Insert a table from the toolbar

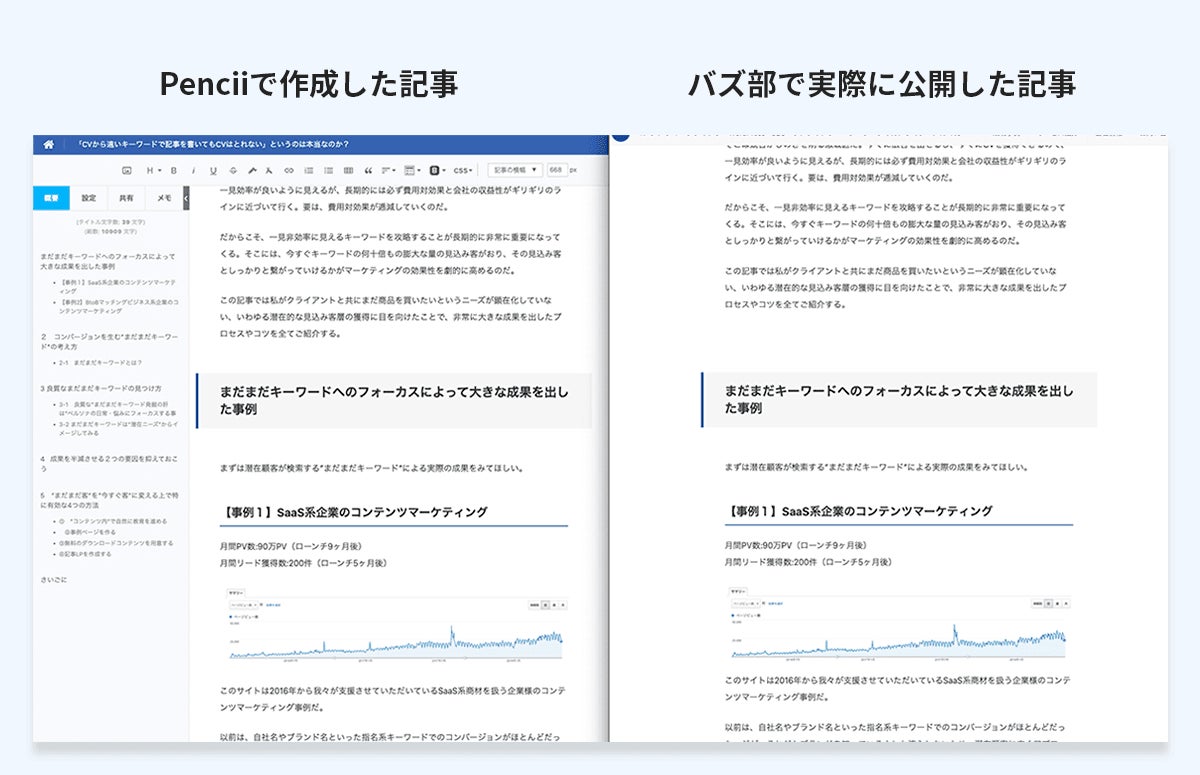point(348,171)
